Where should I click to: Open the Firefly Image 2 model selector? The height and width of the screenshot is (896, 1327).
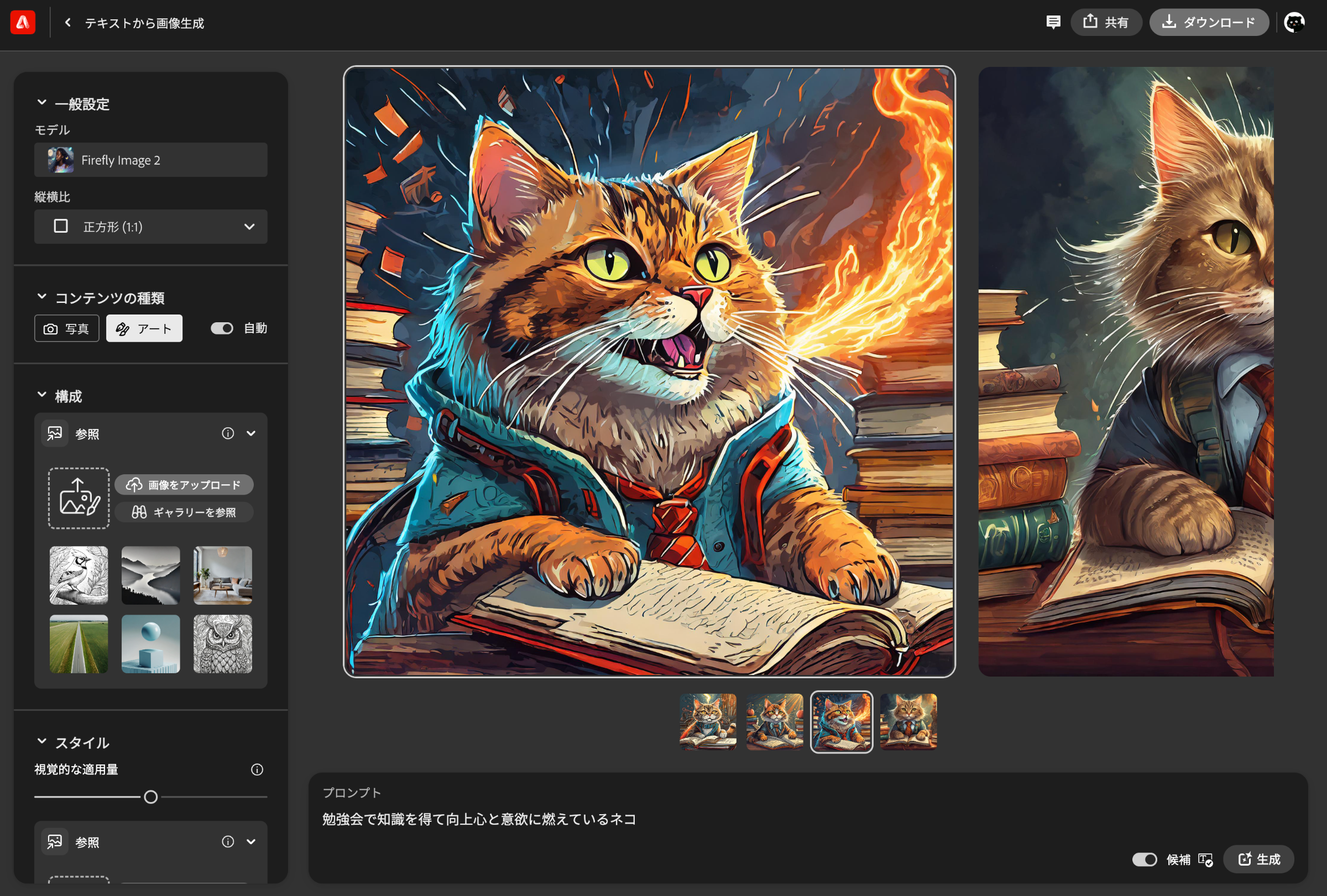[x=151, y=160]
